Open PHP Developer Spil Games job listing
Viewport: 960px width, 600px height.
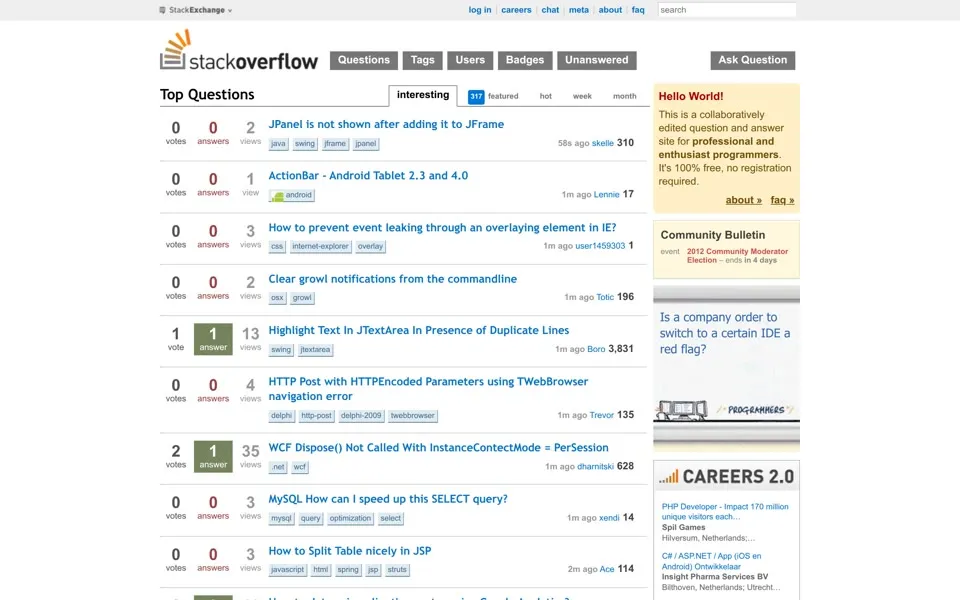tap(725, 512)
